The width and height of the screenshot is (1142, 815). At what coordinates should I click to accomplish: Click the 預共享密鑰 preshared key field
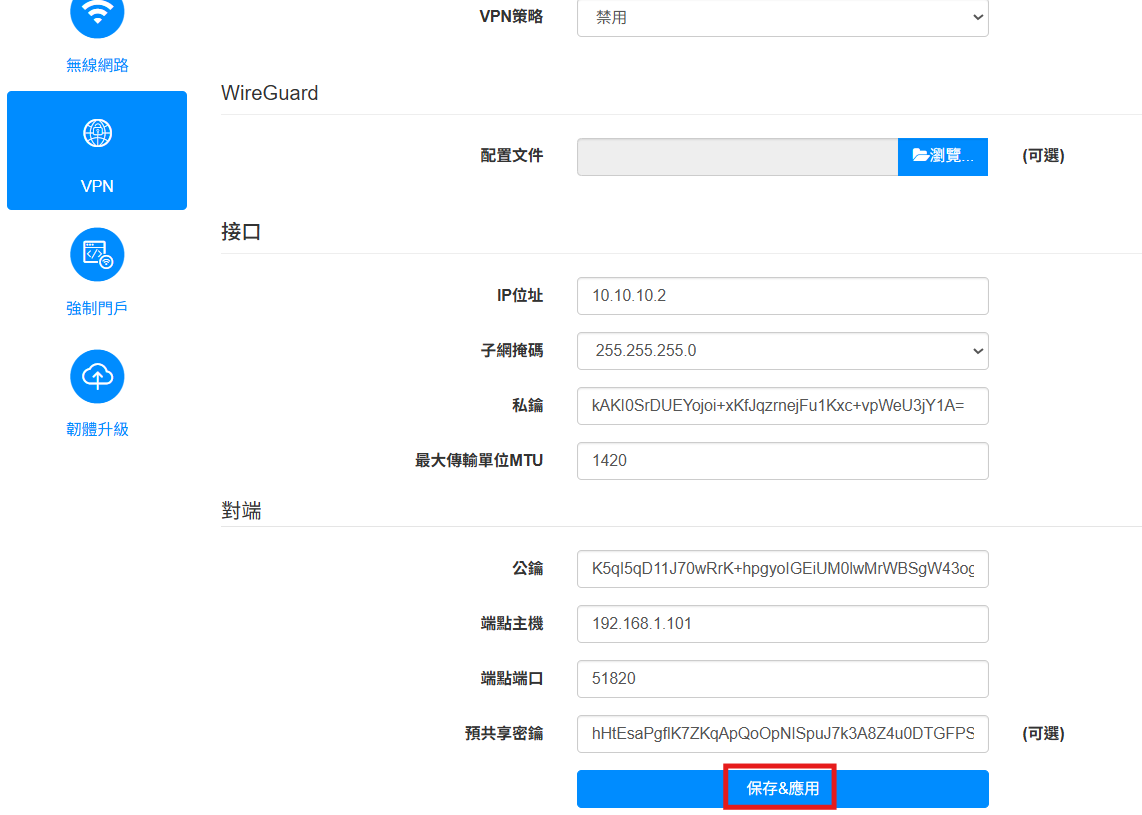click(782, 734)
